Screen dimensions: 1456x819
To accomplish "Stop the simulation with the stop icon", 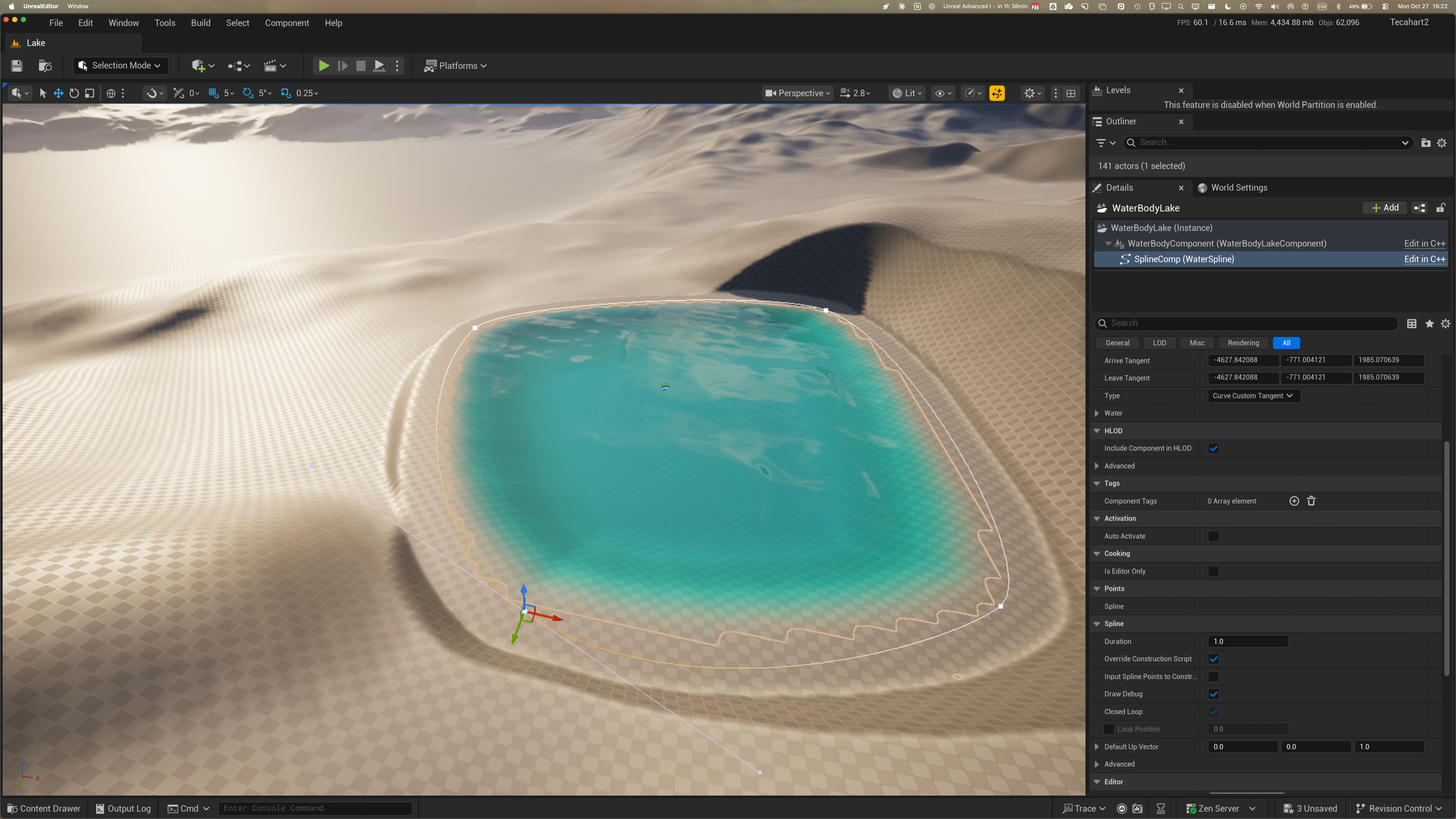I will [x=361, y=66].
